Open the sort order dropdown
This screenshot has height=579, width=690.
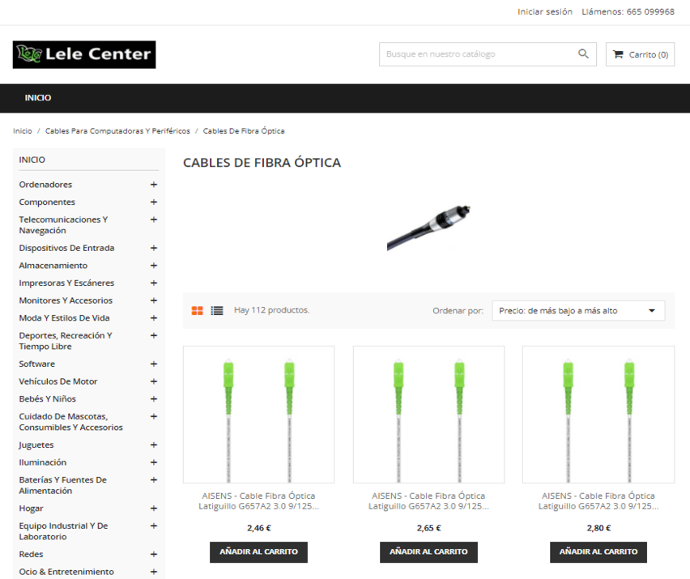578,311
